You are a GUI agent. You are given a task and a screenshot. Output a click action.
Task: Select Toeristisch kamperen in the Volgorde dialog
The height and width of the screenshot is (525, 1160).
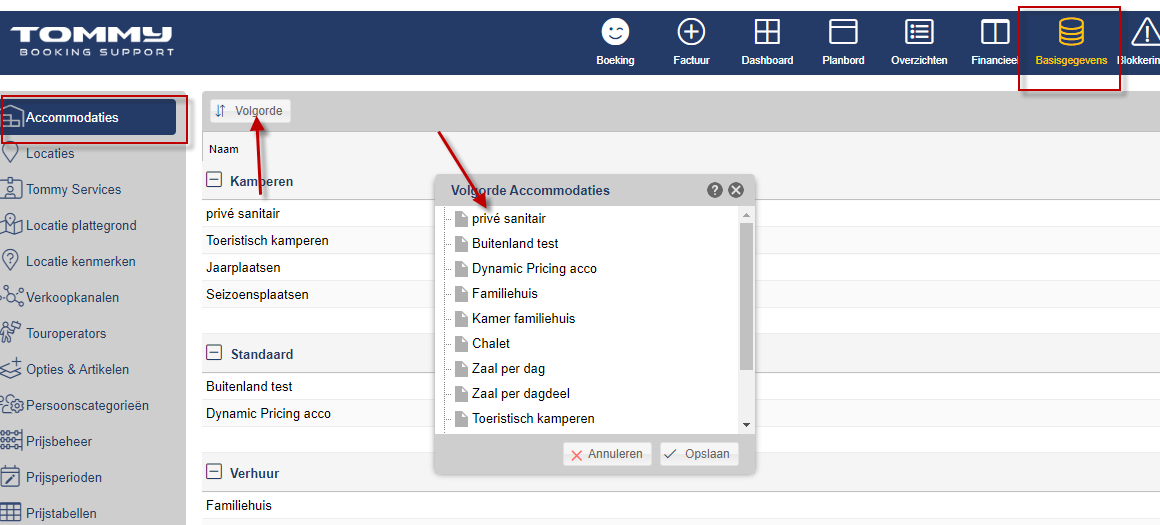click(533, 419)
